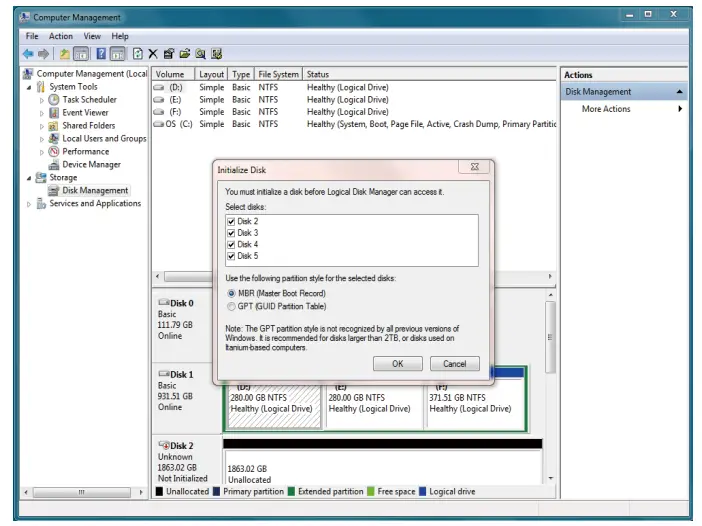Click the Extended partition green legend swatch
The width and height of the screenshot is (702, 526).
[291, 492]
